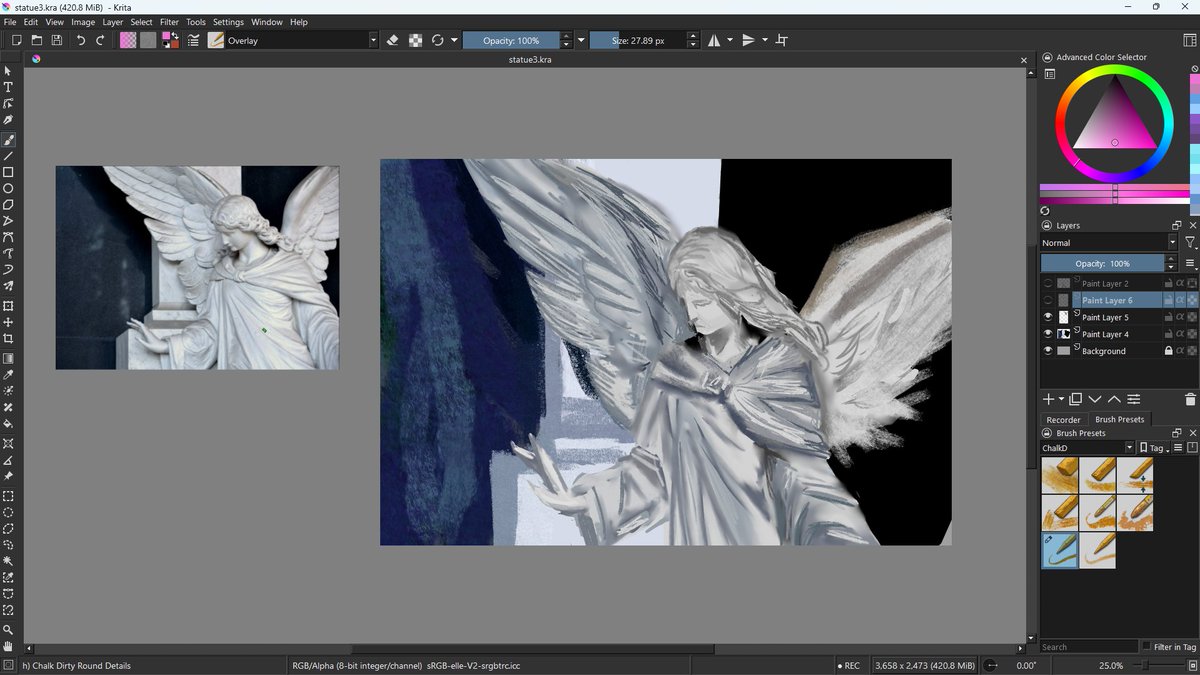Expand the add layer type arrow

[x=1061, y=399]
